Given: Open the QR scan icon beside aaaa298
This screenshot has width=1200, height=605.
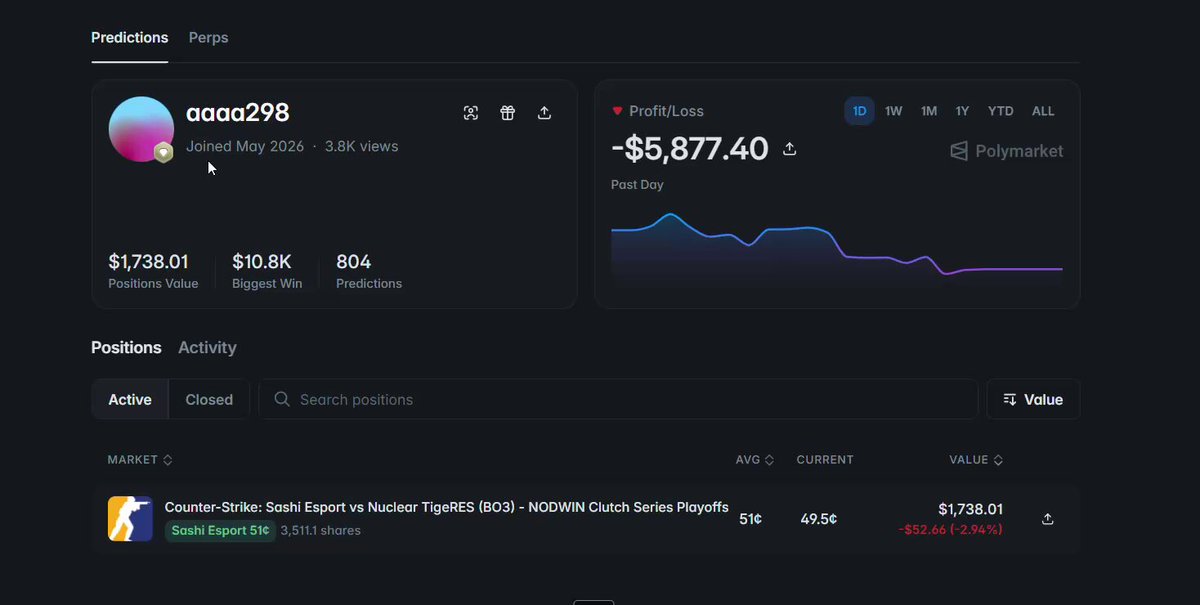Looking at the screenshot, I should (x=471, y=113).
